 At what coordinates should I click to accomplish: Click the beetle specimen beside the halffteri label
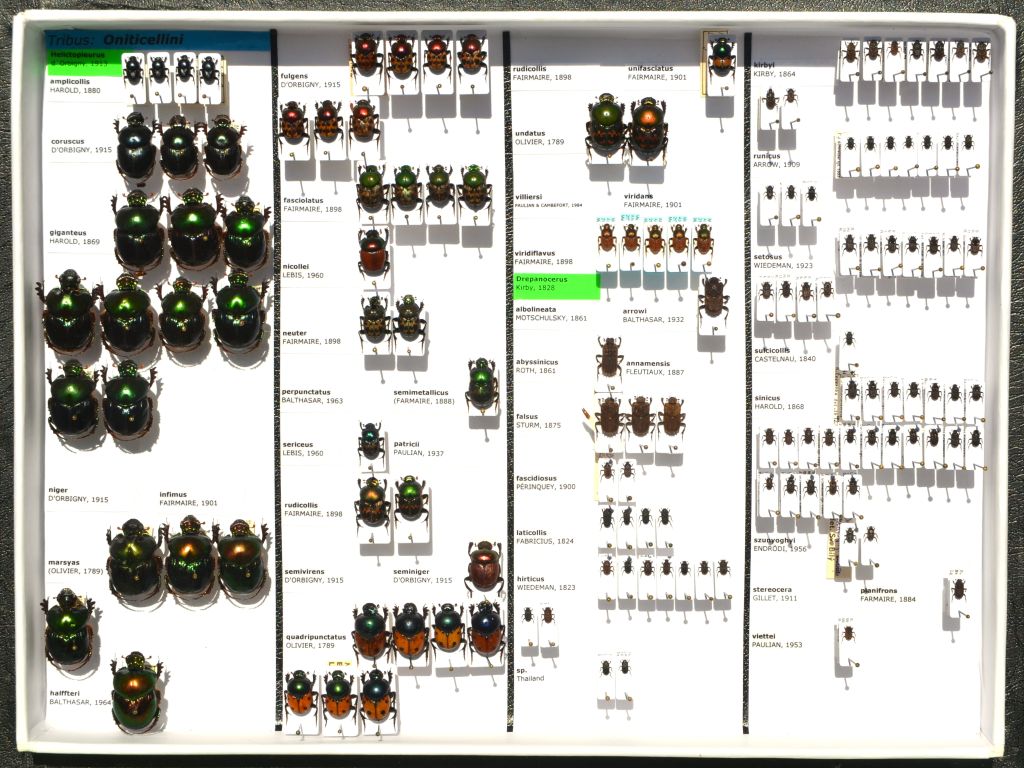coord(136,691)
